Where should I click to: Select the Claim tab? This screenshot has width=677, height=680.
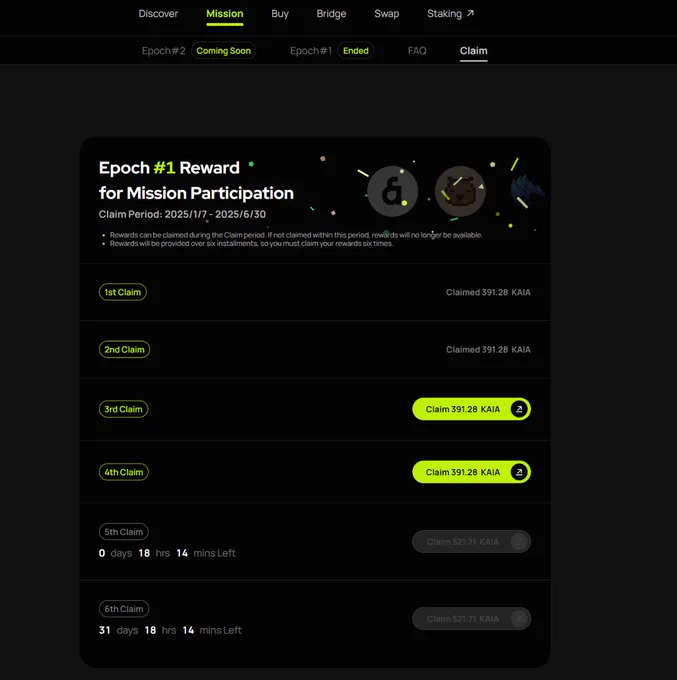click(x=474, y=51)
